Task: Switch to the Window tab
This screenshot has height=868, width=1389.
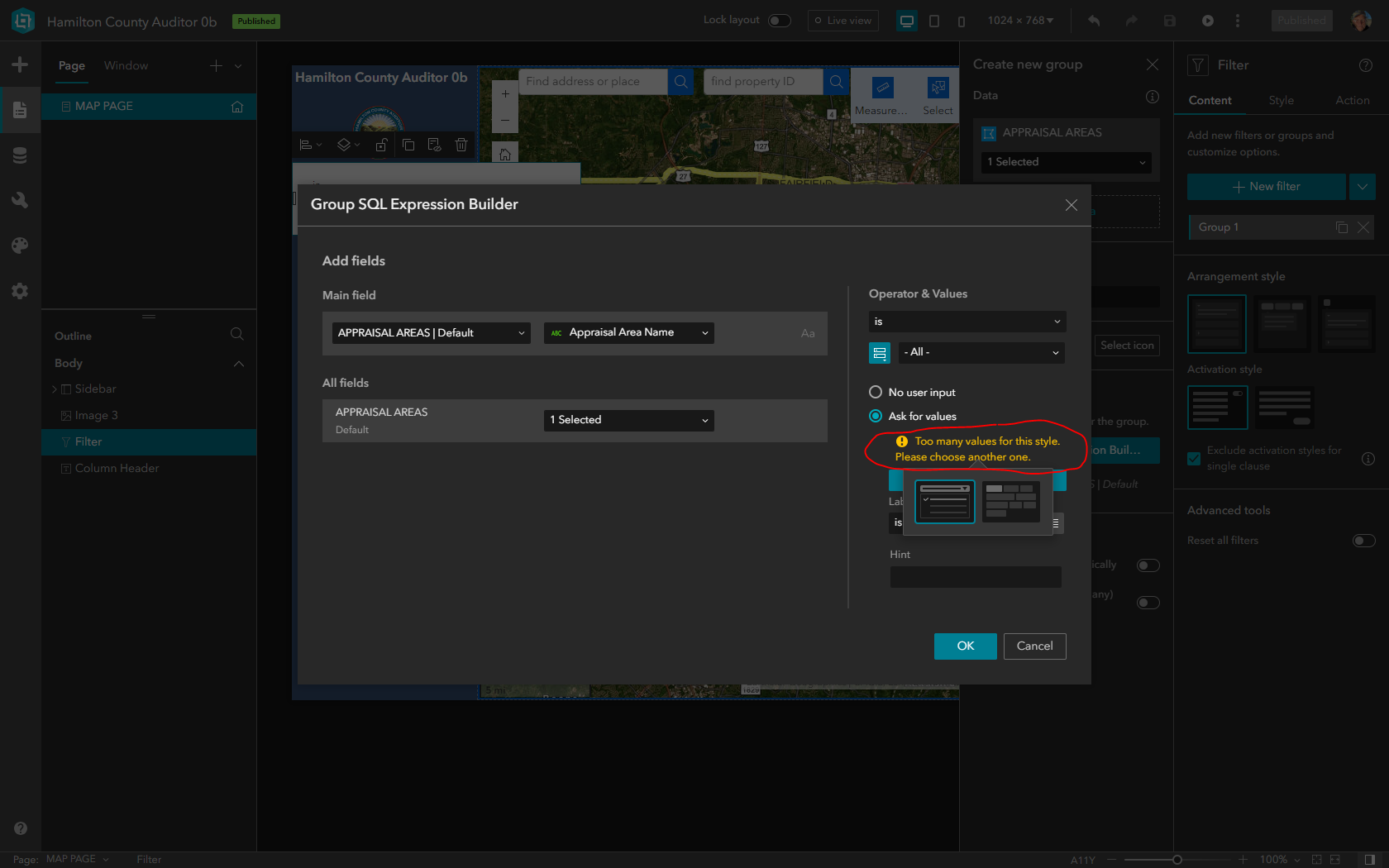Action: [125, 65]
